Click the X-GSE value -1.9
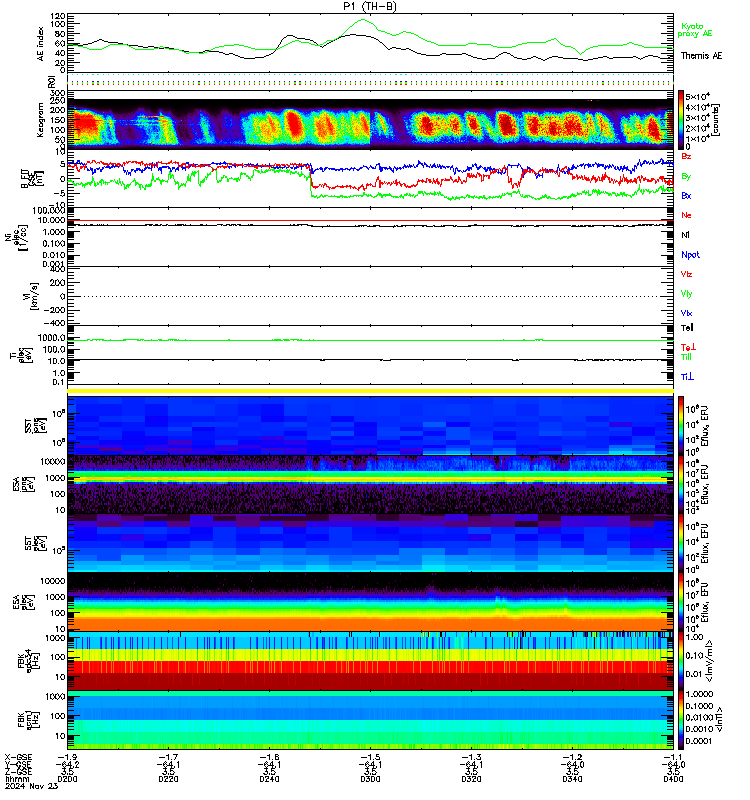This screenshot has width=750, height=800. (67, 757)
